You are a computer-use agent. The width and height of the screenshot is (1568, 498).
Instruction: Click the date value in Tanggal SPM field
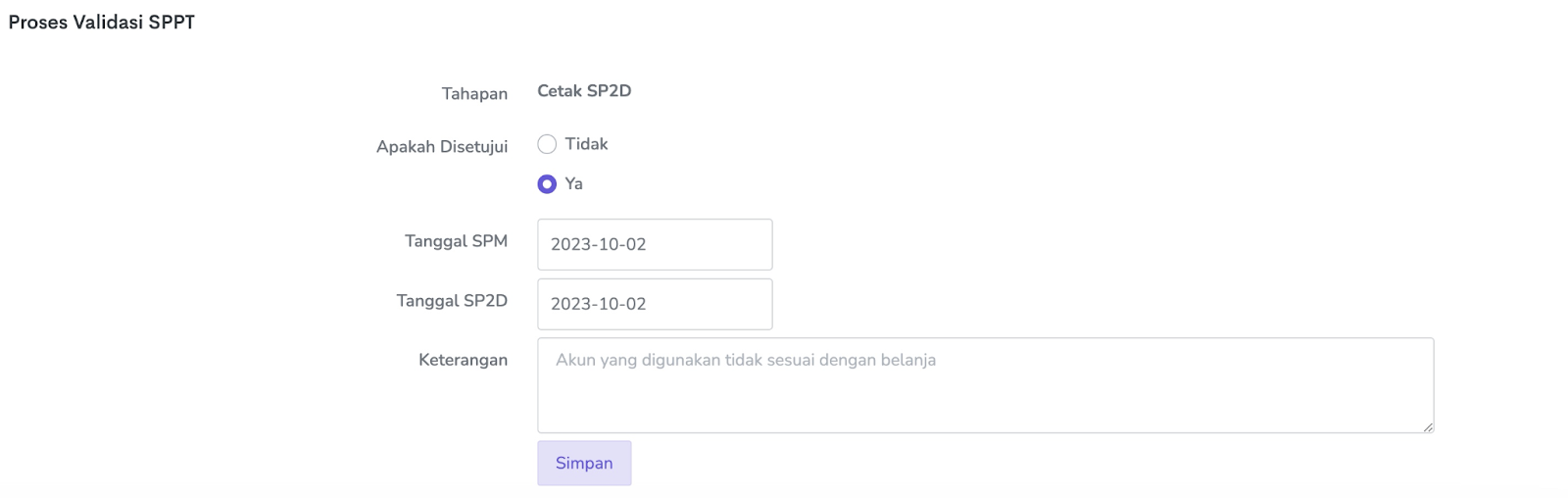point(598,244)
